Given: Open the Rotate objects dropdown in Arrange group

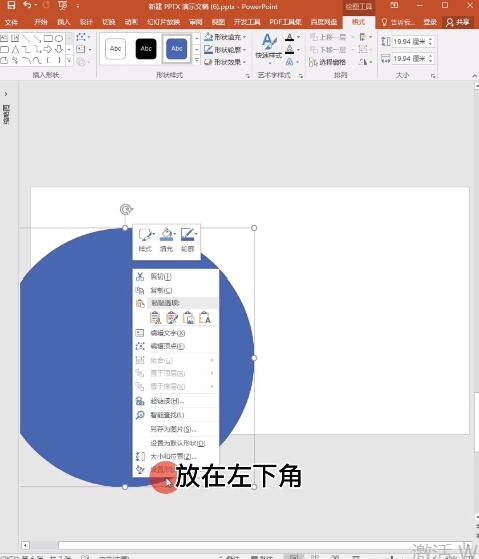Looking at the screenshot, I should click(365, 62).
